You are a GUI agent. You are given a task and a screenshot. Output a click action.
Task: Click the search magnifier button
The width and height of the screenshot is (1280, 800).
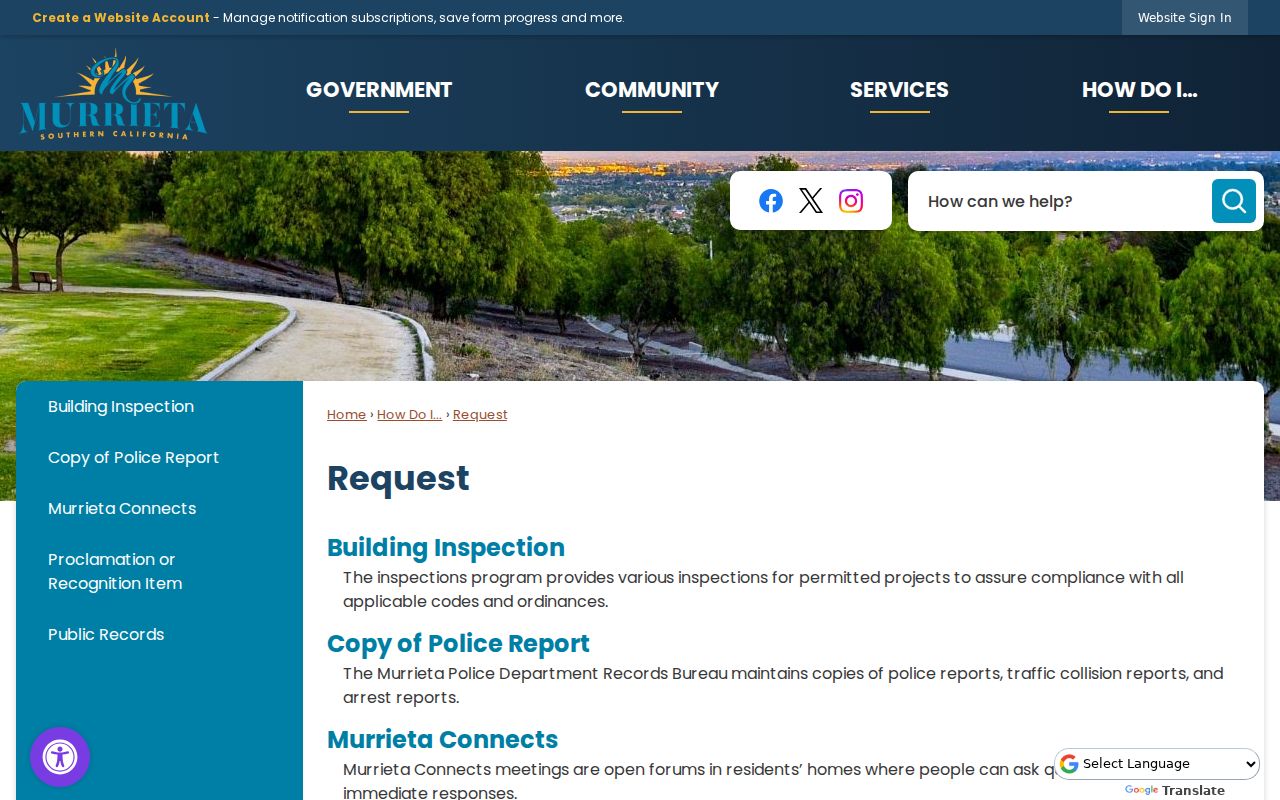pyautogui.click(x=1234, y=201)
